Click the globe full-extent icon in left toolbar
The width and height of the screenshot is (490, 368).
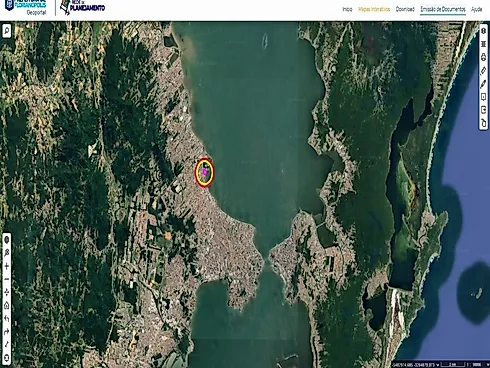6,240
